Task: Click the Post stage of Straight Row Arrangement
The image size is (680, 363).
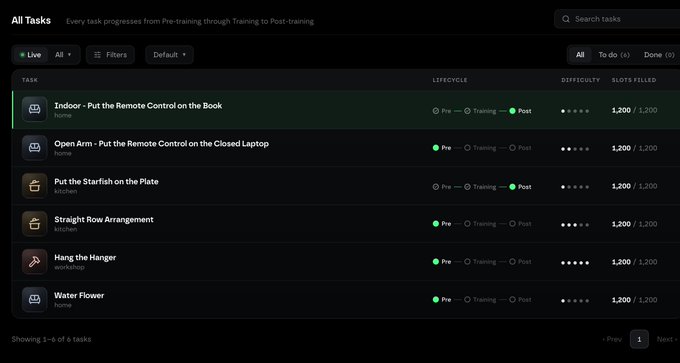Action: pyautogui.click(x=520, y=224)
